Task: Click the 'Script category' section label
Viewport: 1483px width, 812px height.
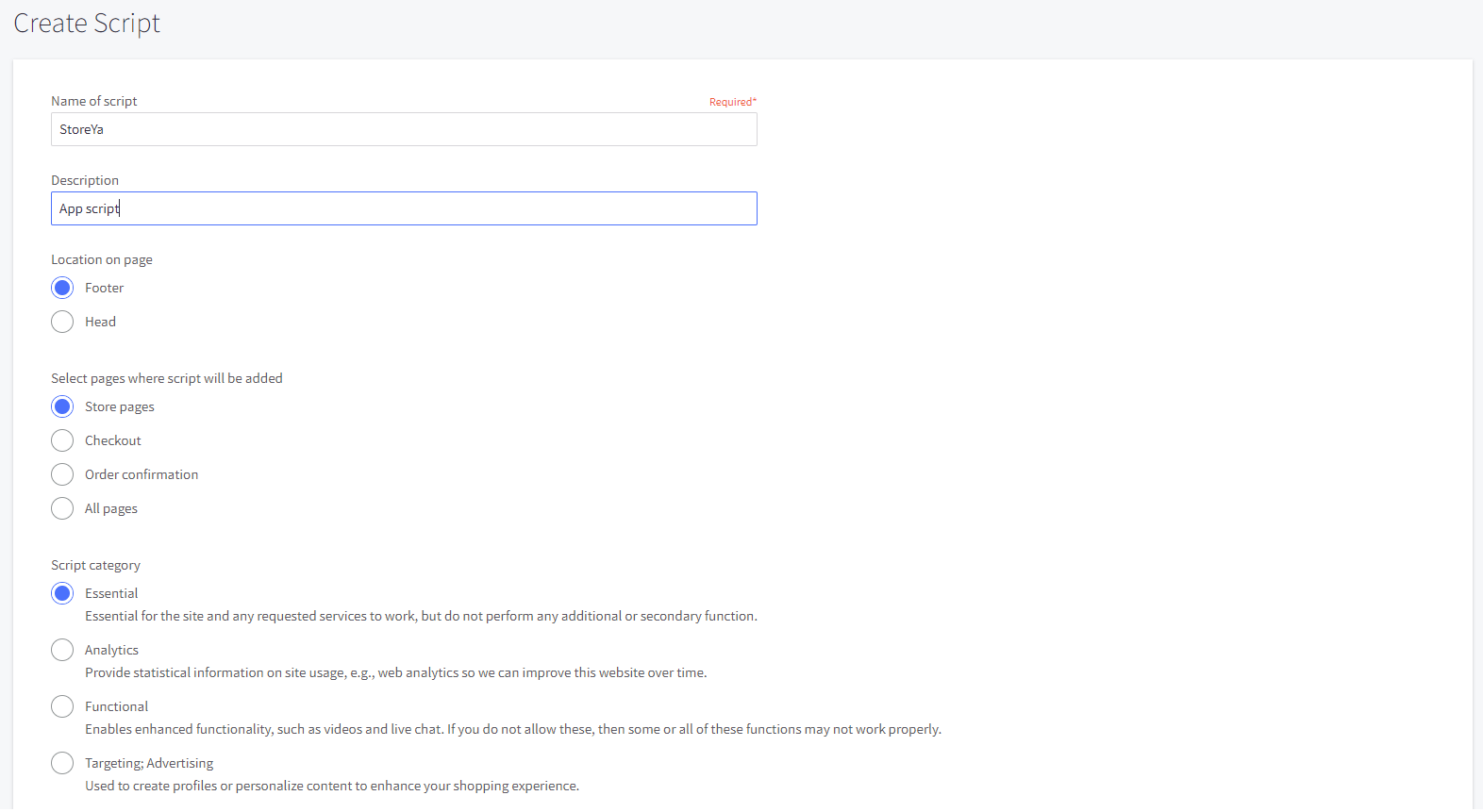Action: click(95, 565)
